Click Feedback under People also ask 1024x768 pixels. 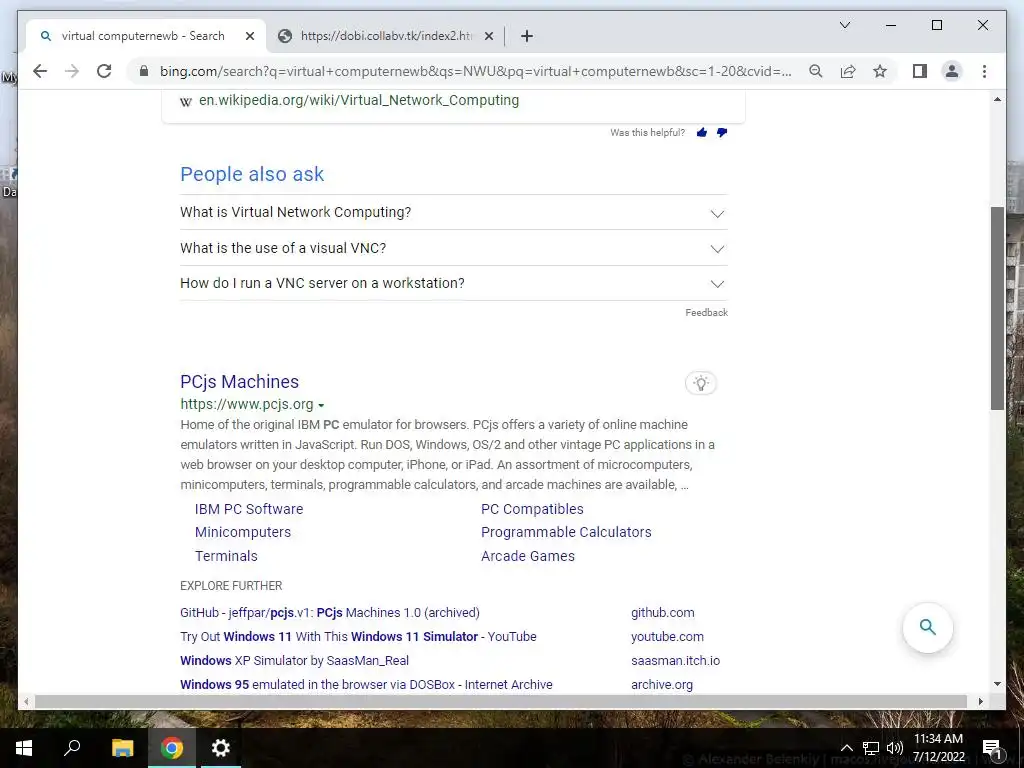coord(706,313)
